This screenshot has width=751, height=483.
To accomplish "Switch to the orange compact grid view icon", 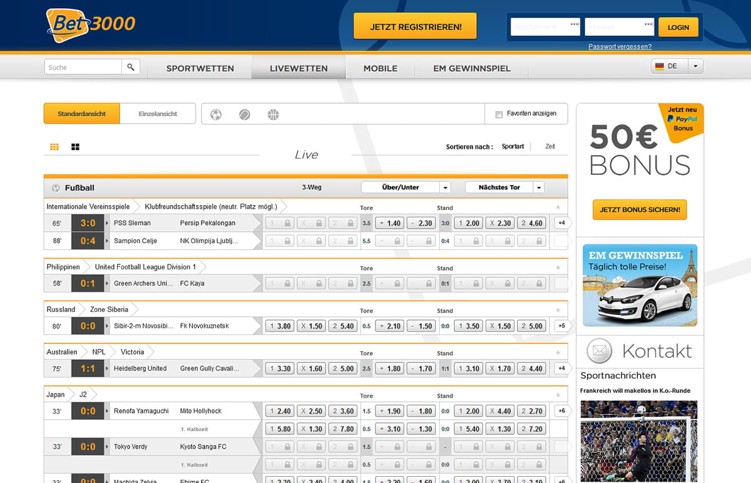I will [55, 147].
